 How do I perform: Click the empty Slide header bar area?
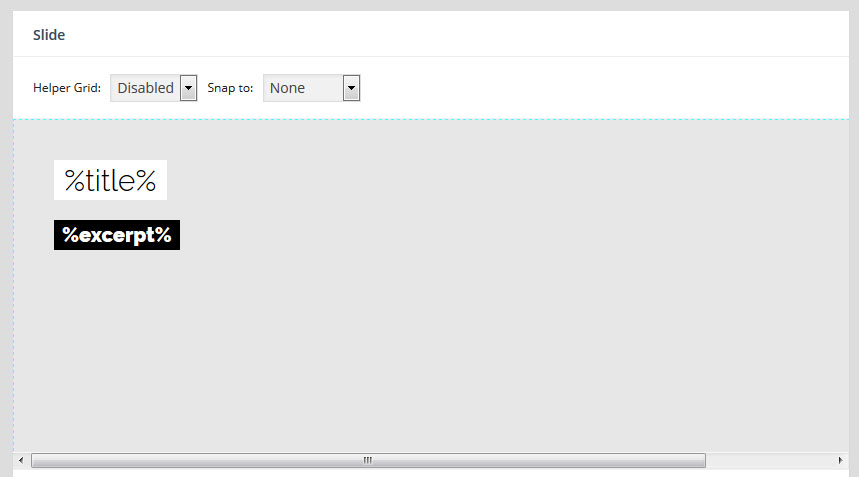tap(450, 35)
